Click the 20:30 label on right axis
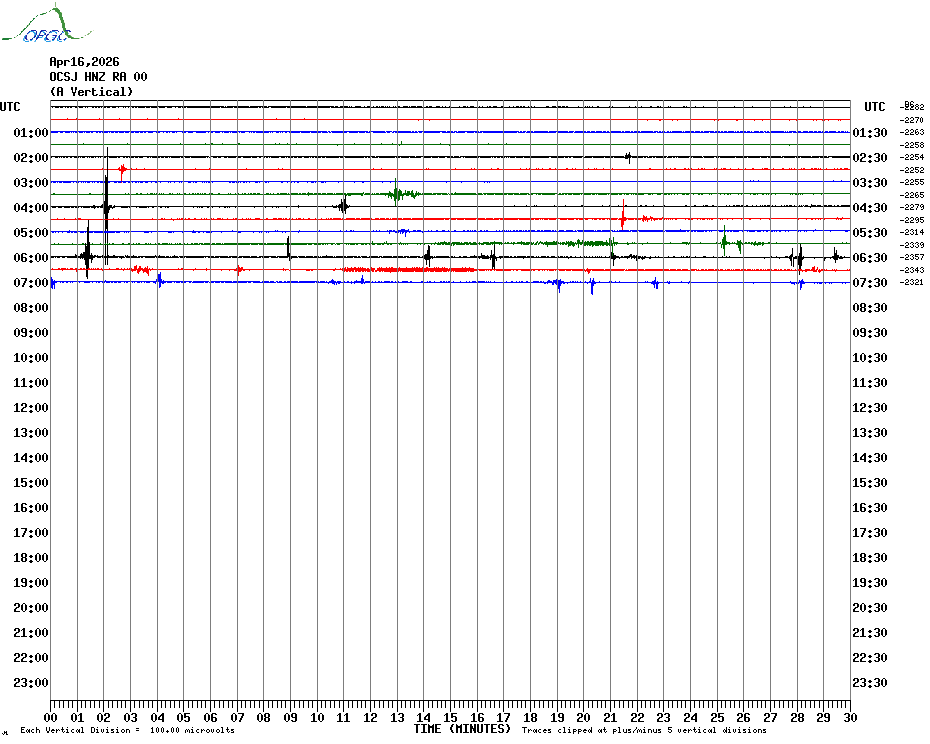 click(868, 608)
